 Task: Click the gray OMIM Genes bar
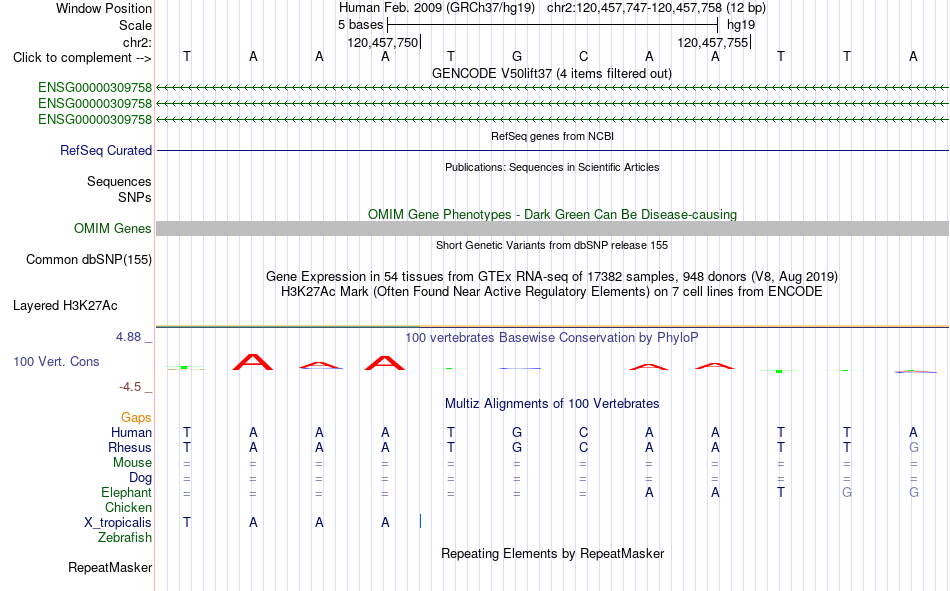point(553,229)
